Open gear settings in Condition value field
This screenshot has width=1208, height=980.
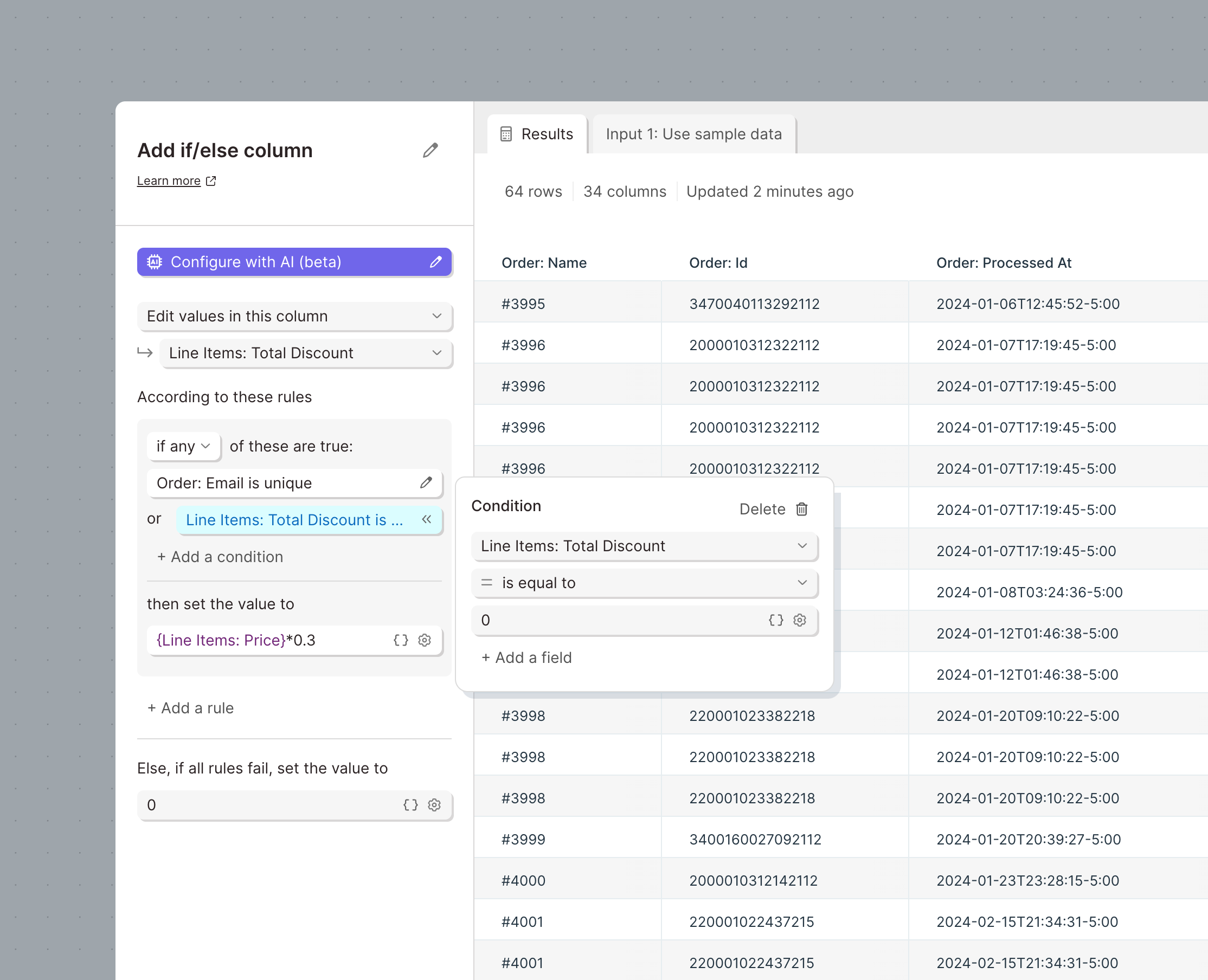(800, 620)
